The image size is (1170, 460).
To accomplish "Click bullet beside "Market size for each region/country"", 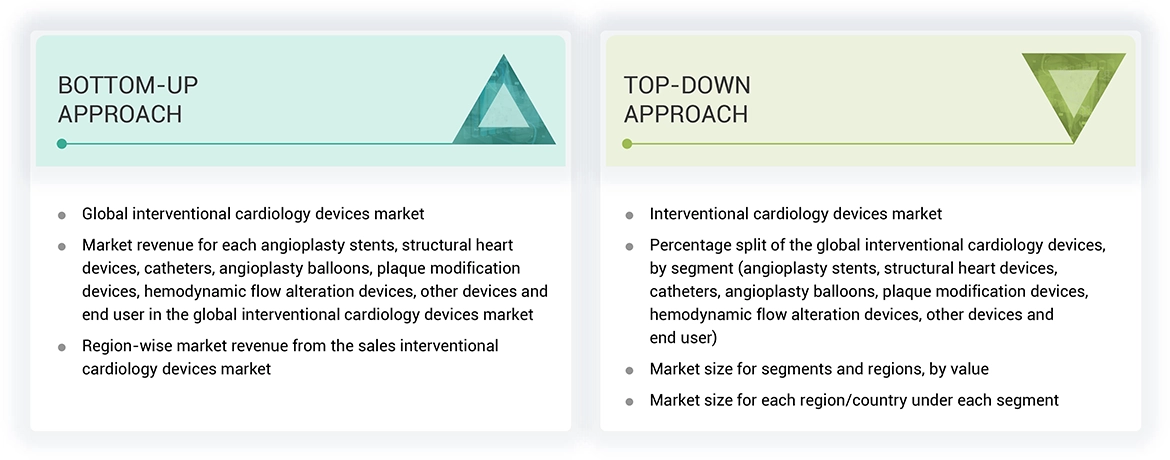I will point(629,401).
